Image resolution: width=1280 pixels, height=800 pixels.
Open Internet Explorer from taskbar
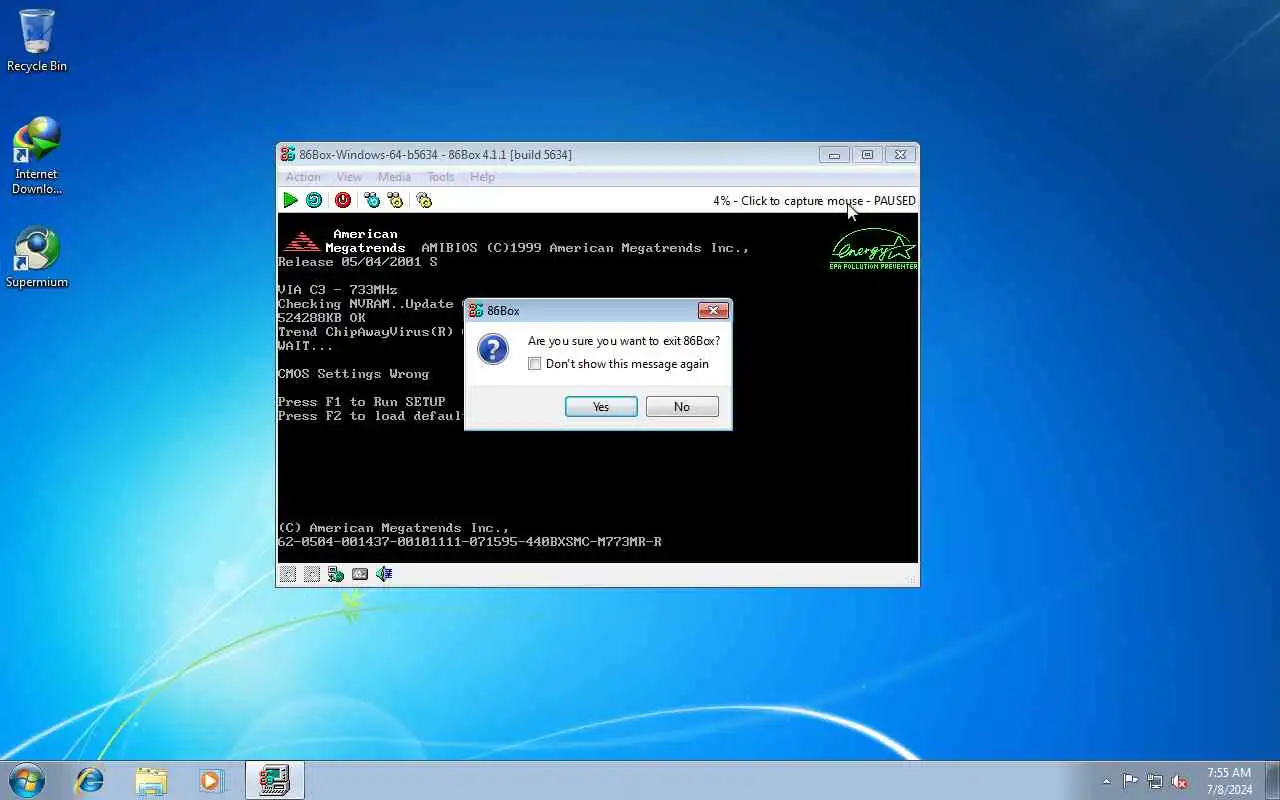pos(90,780)
